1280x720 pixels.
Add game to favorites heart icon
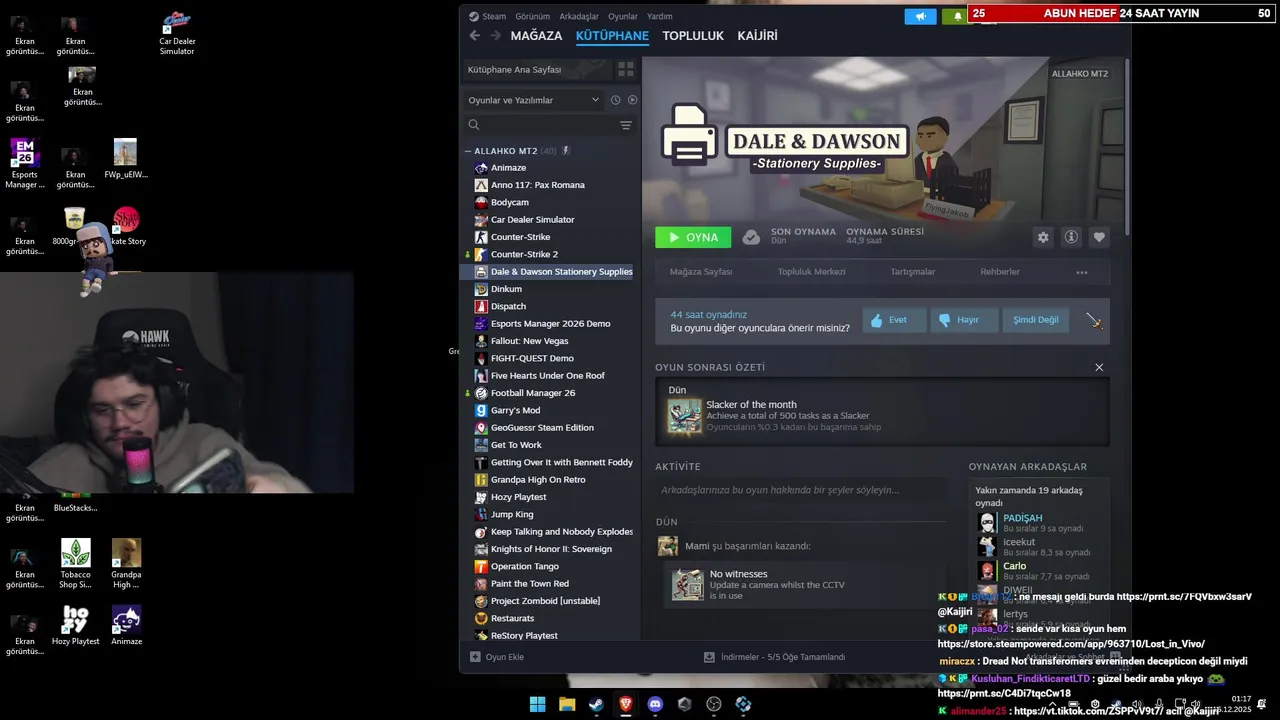1099,237
